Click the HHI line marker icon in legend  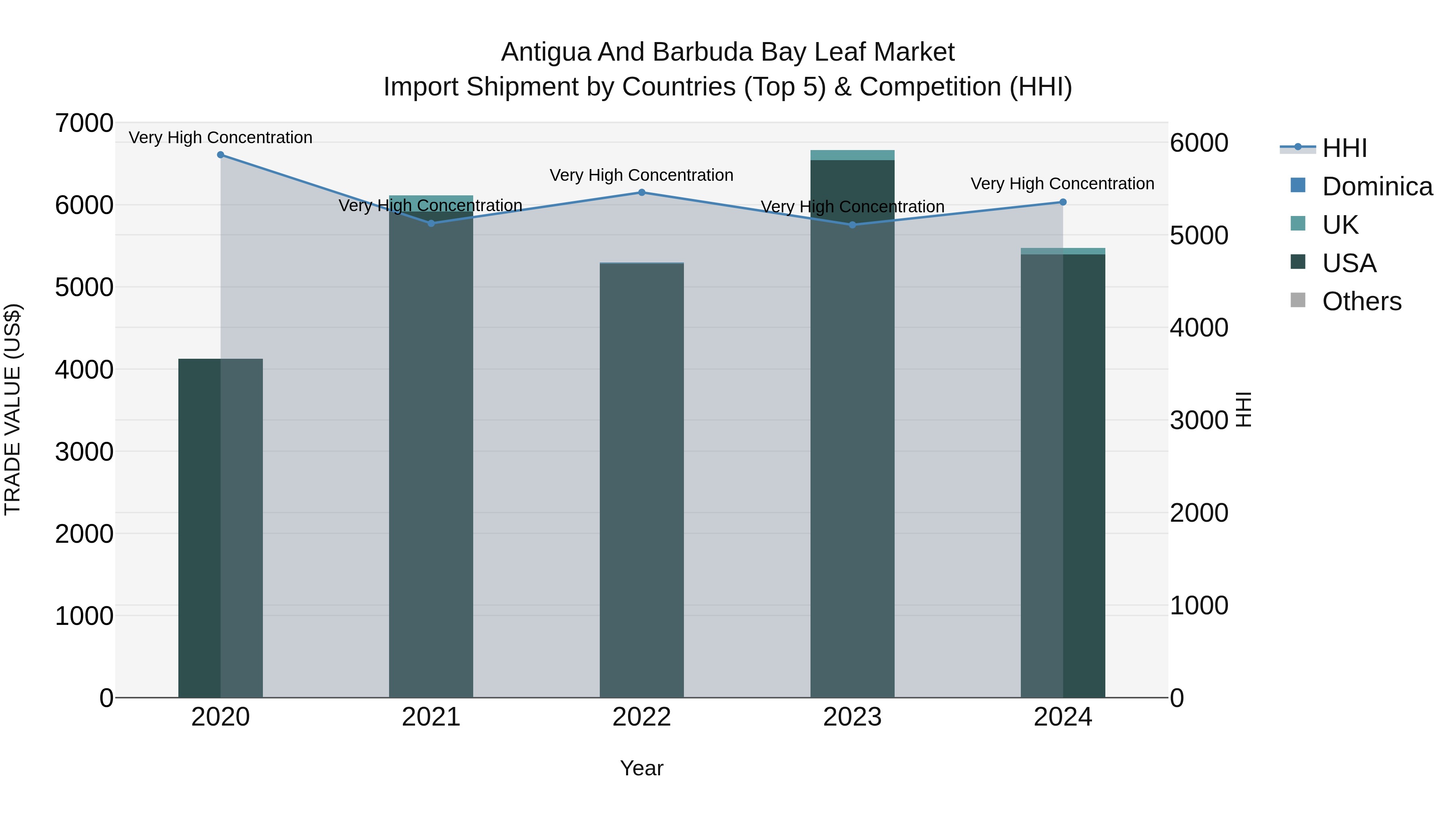pos(1298,148)
